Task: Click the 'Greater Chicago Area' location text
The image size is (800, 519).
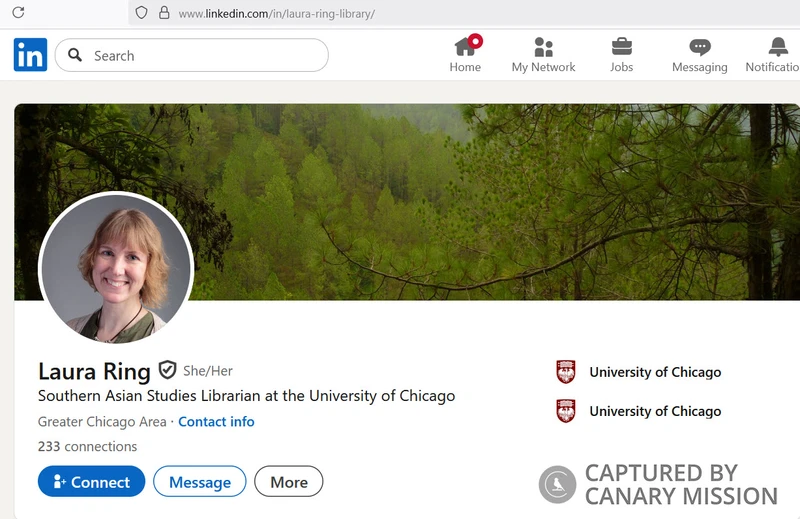Action: (102, 422)
